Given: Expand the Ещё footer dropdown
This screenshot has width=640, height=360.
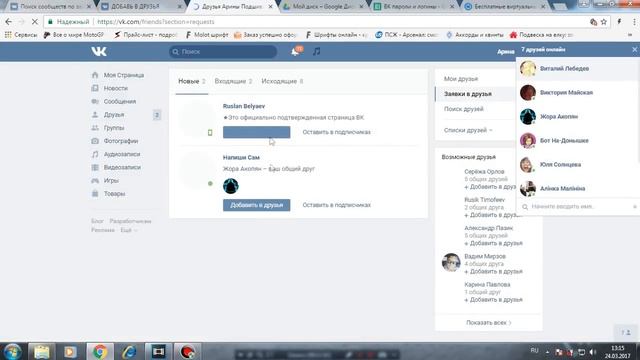Looking at the screenshot, I should pyautogui.click(x=129, y=230).
